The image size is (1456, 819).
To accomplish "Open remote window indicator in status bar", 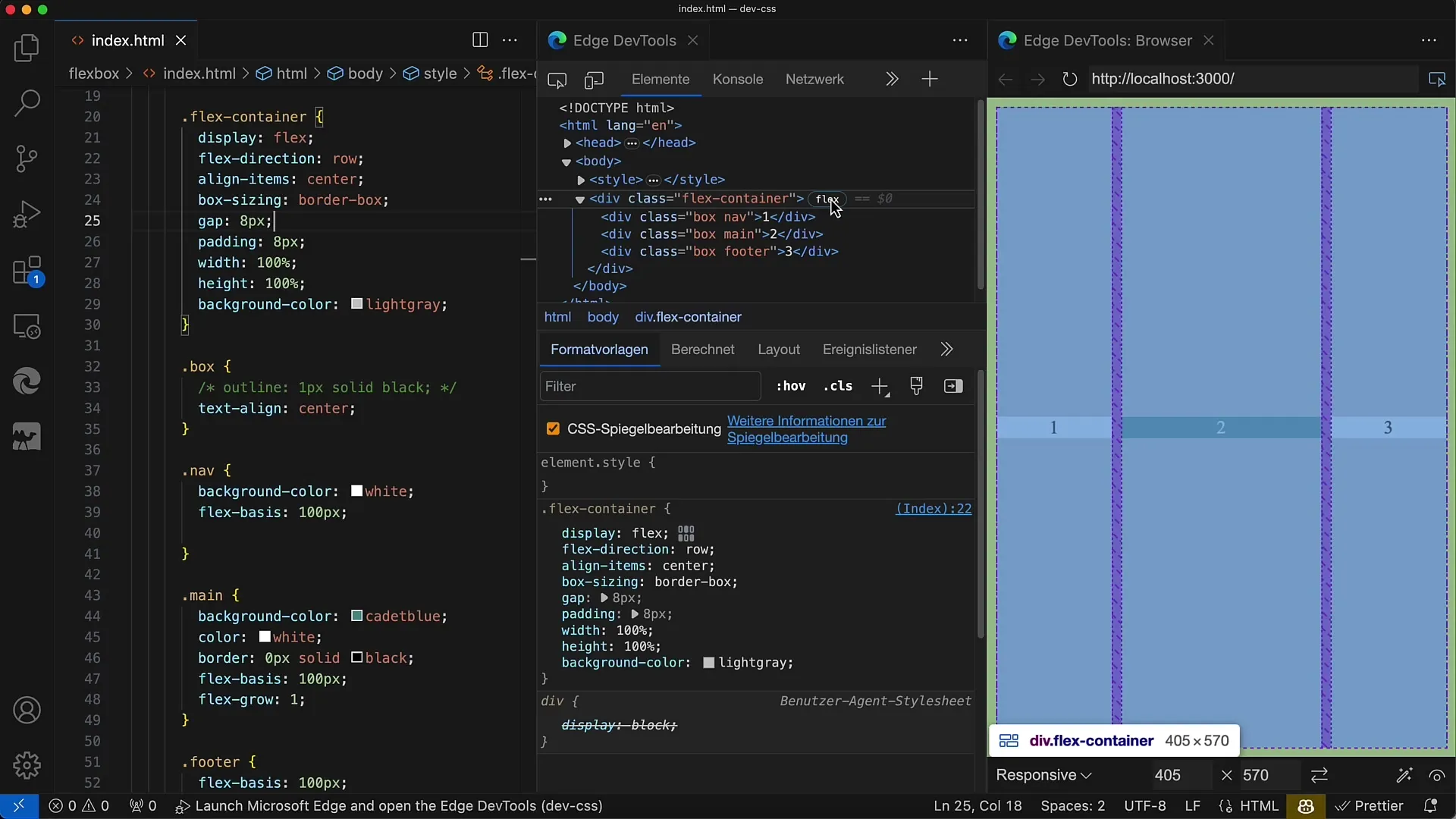I will pos(18,806).
